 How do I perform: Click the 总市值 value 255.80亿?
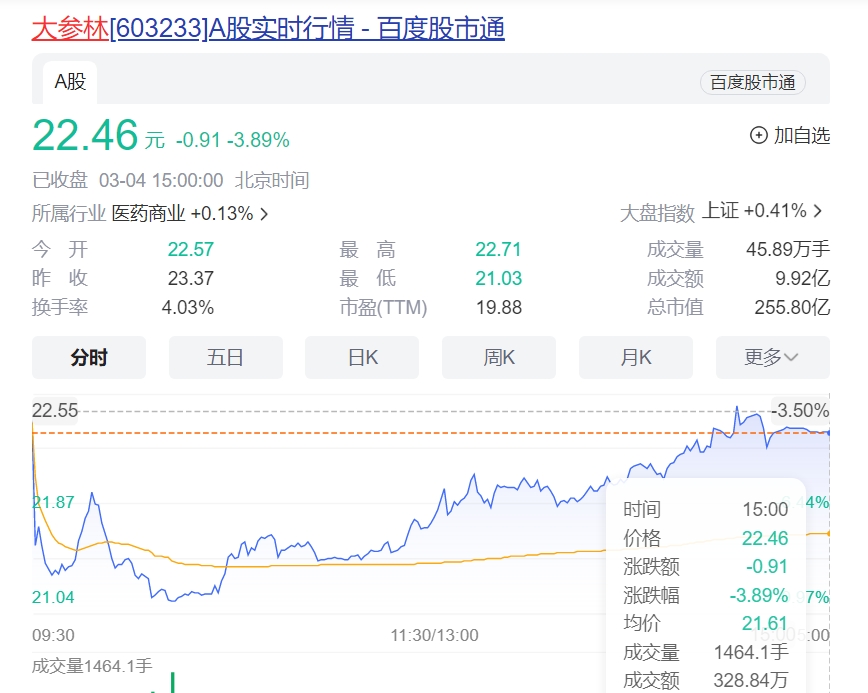click(x=792, y=308)
